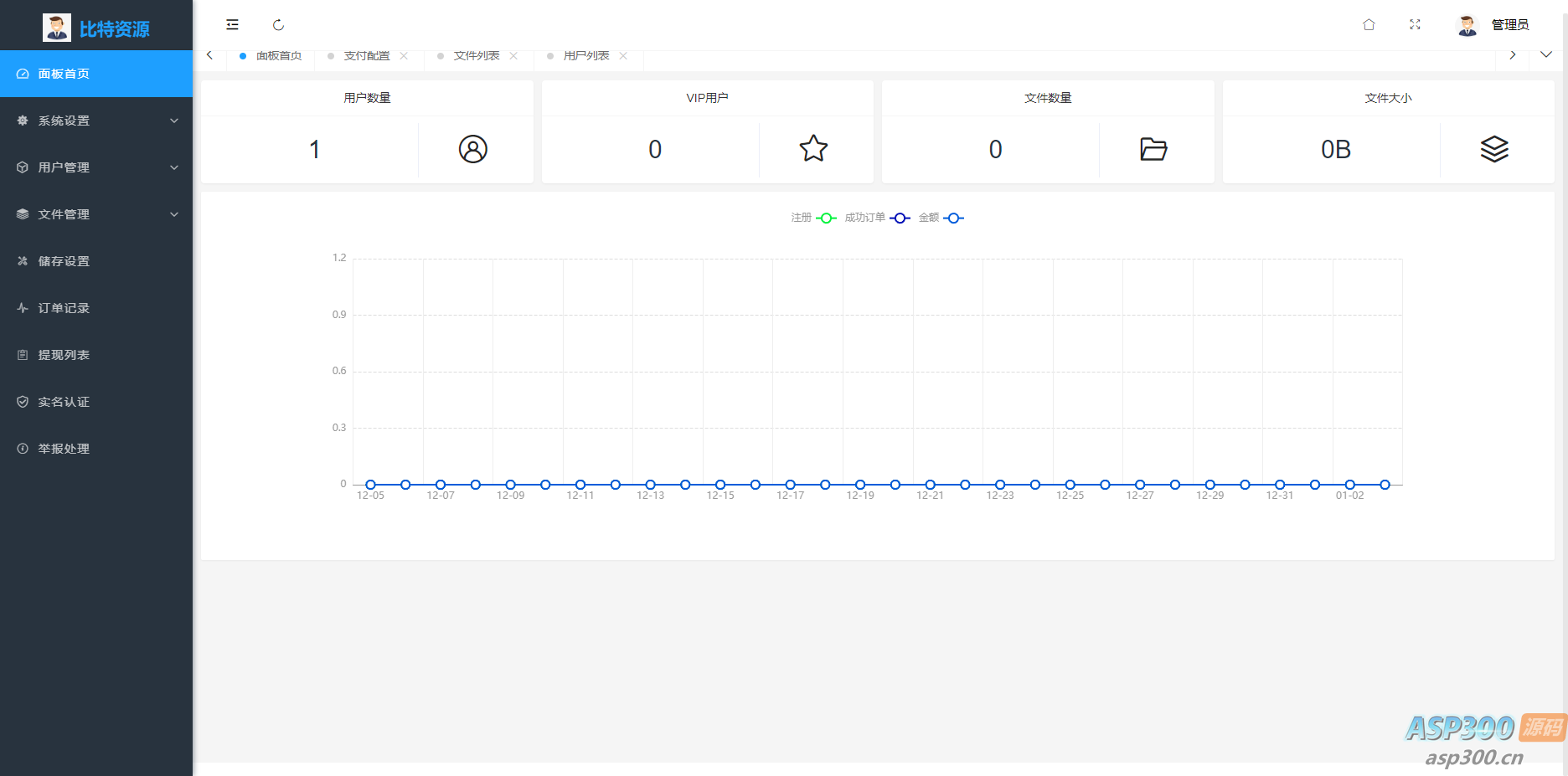Click the VIP用户 card title
Image resolution: width=1568 pixels, height=776 pixels.
click(708, 98)
